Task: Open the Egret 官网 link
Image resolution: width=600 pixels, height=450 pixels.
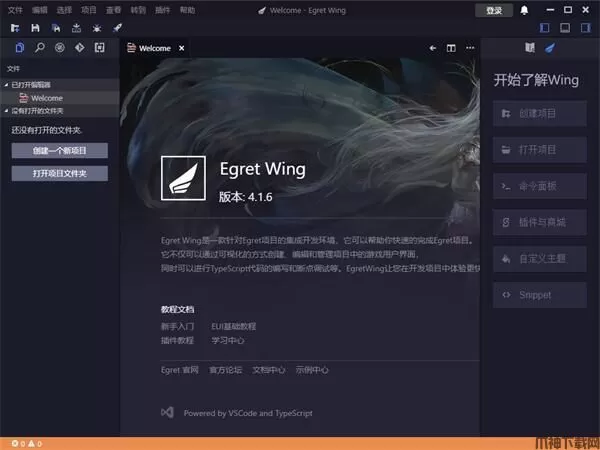Action: point(180,370)
